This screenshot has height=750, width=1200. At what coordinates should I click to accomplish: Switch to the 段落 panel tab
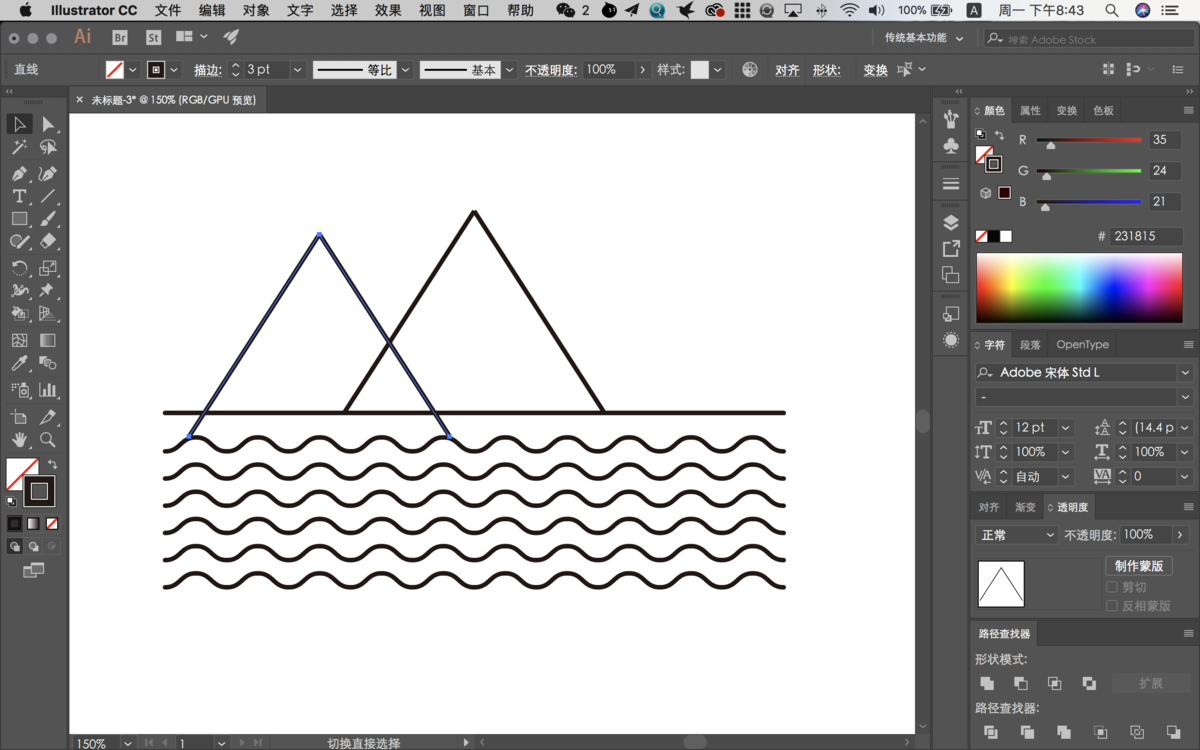[x=1030, y=345]
